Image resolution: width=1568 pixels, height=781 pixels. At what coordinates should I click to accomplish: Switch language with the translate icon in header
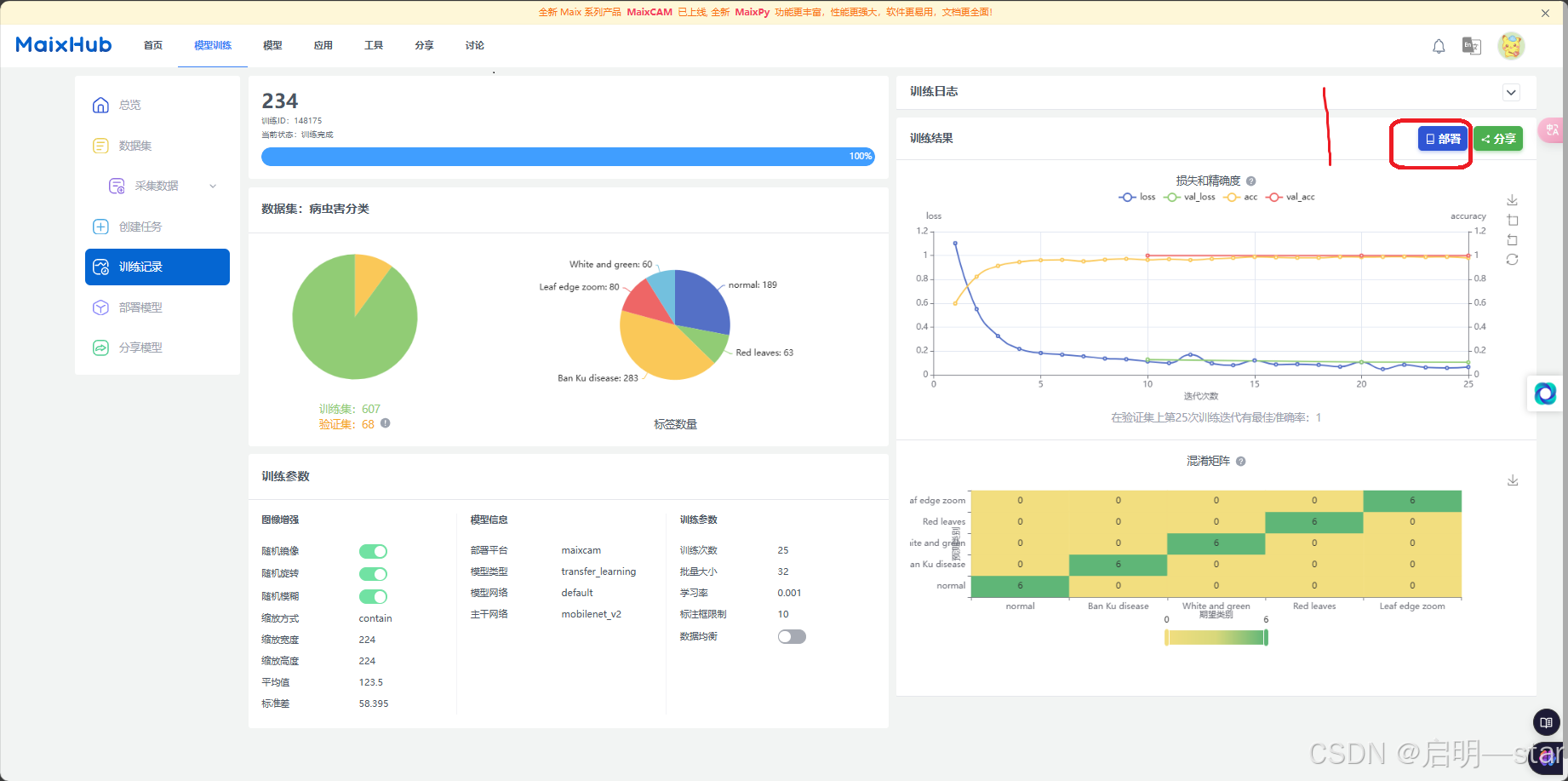pos(1472,46)
